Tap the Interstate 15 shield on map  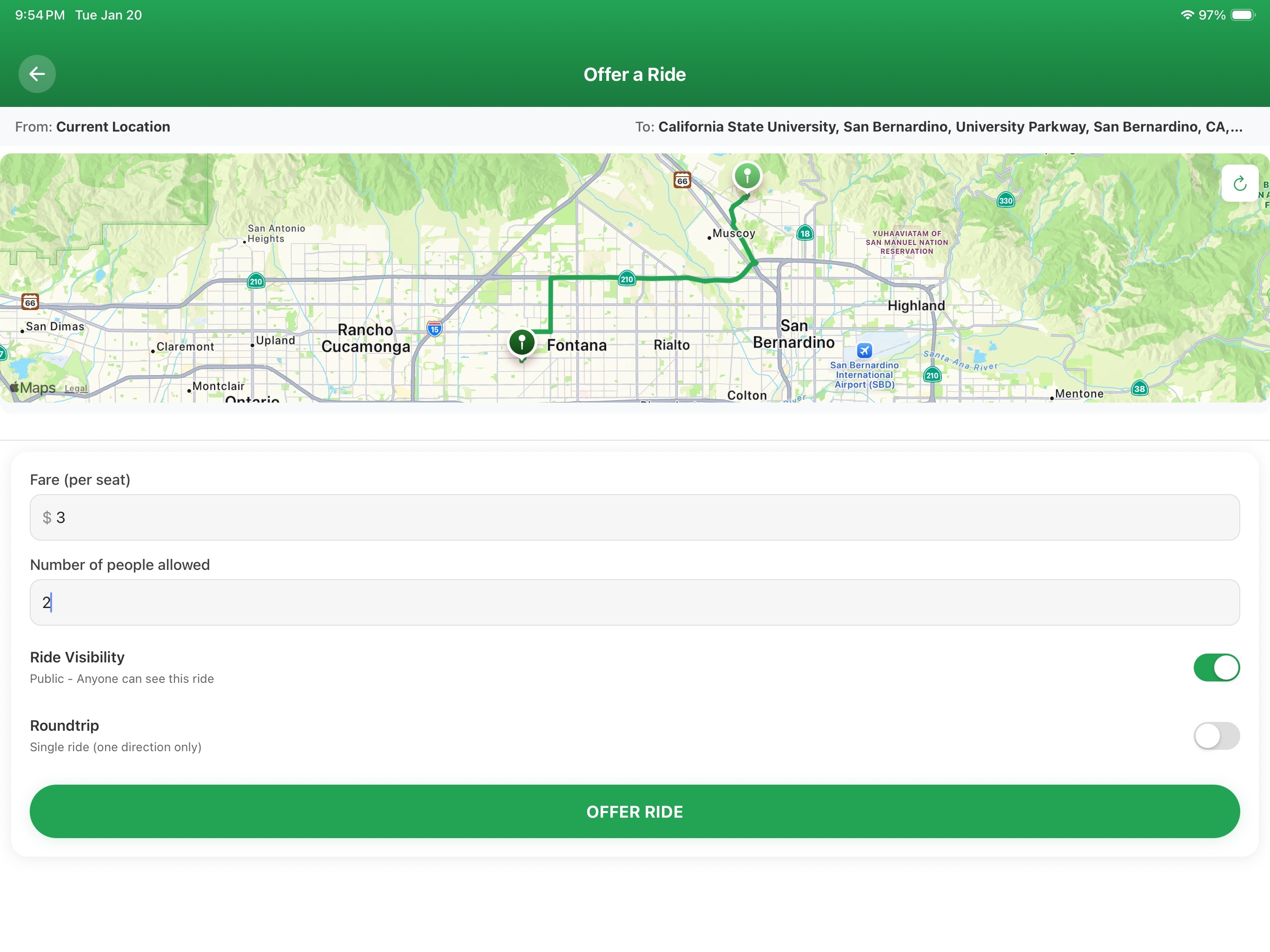point(435,329)
